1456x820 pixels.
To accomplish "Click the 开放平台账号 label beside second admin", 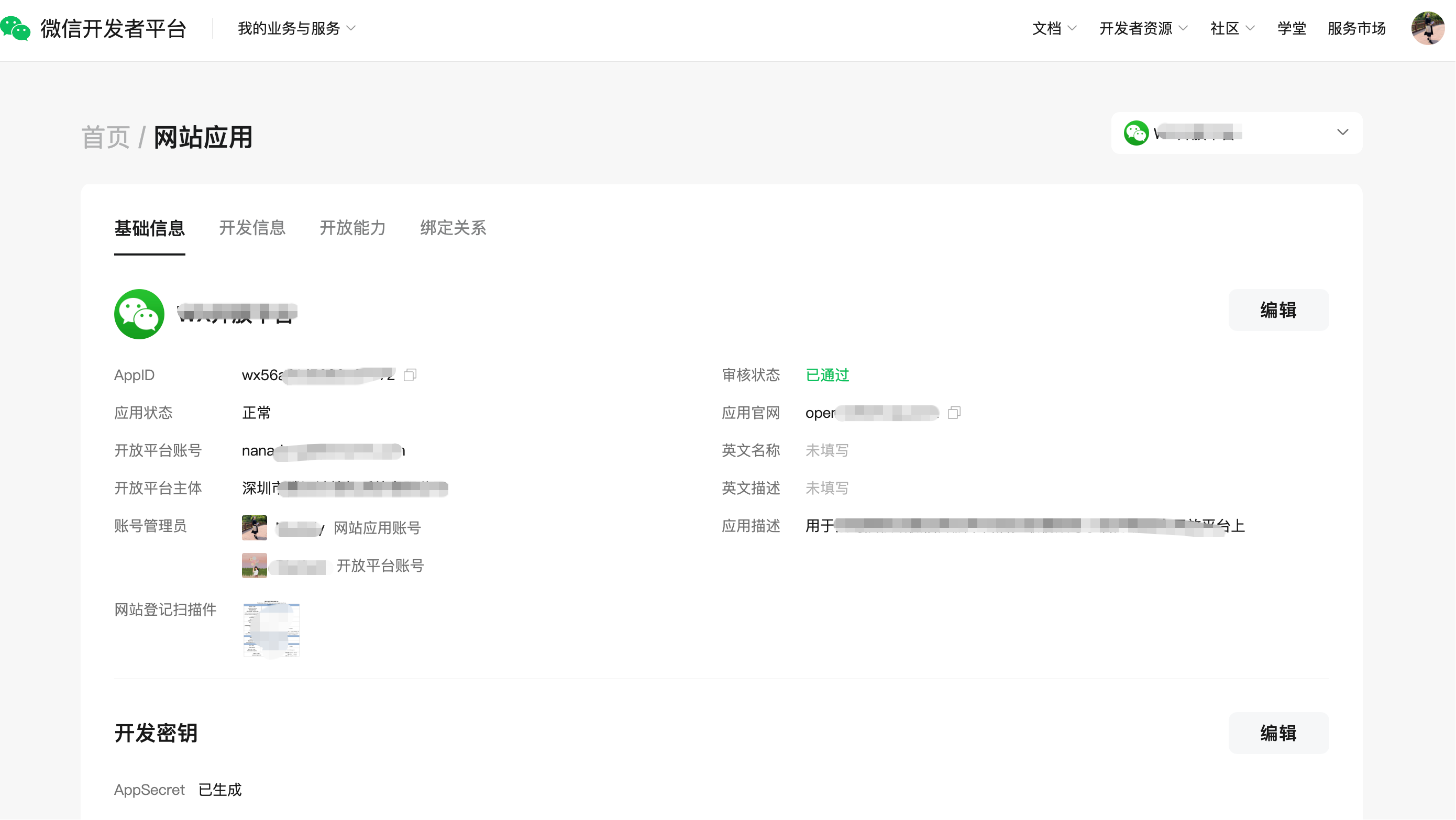I will 380,566.
